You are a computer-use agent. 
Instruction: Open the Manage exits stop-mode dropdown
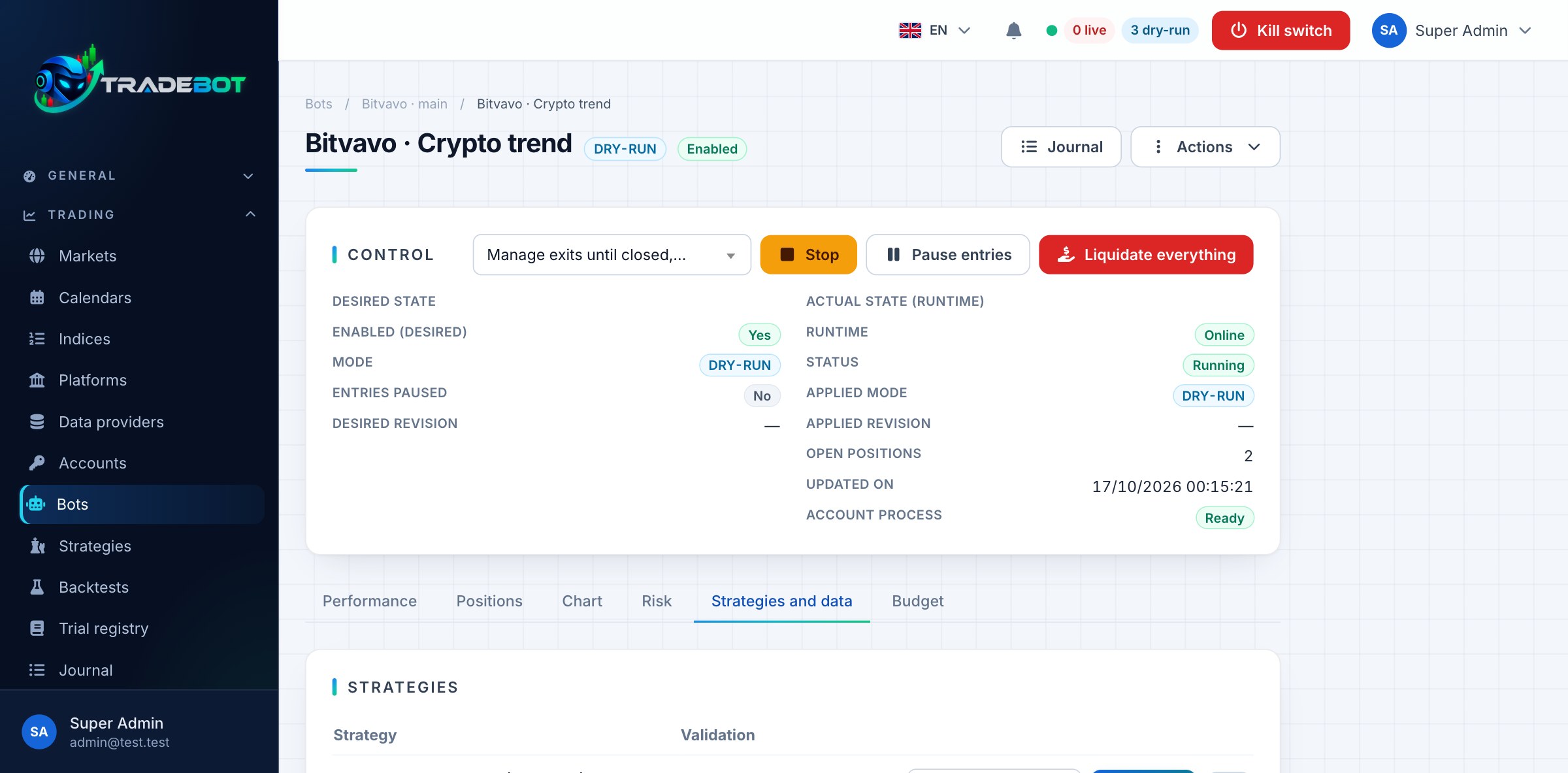pyautogui.click(x=612, y=255)
